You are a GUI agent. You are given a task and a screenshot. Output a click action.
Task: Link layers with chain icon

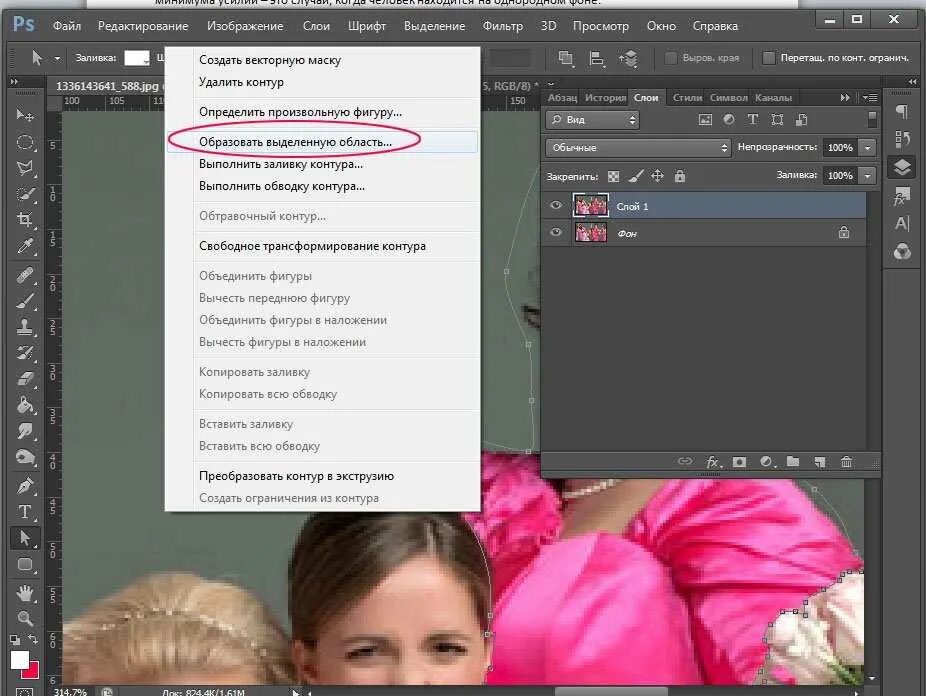(x=685, y=462)
